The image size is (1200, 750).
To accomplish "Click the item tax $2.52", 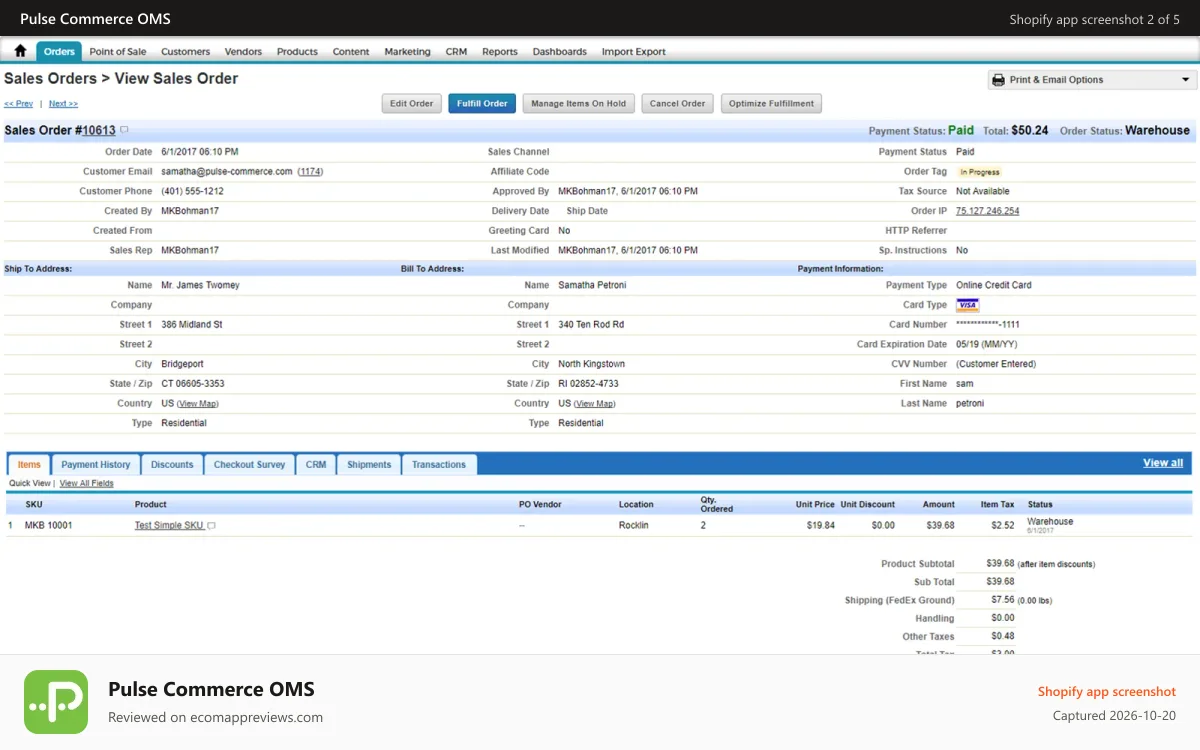I will (1002, 525).
